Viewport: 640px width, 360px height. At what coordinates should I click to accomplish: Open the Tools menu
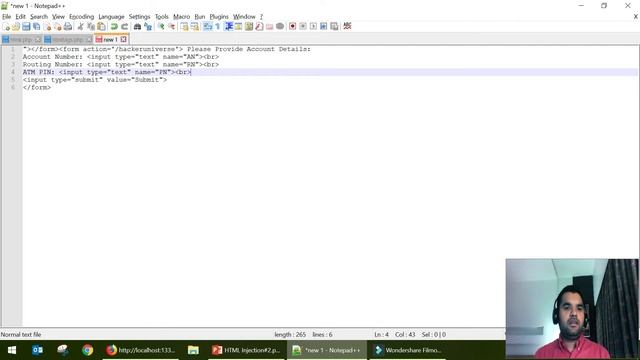162,17
